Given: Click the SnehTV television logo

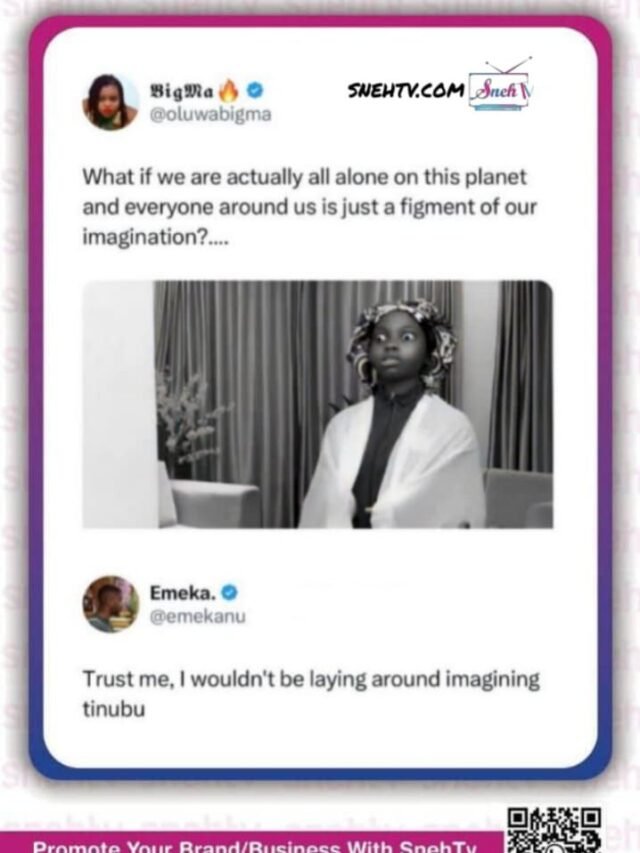Looking at the screenshot, I should [502, 84].
